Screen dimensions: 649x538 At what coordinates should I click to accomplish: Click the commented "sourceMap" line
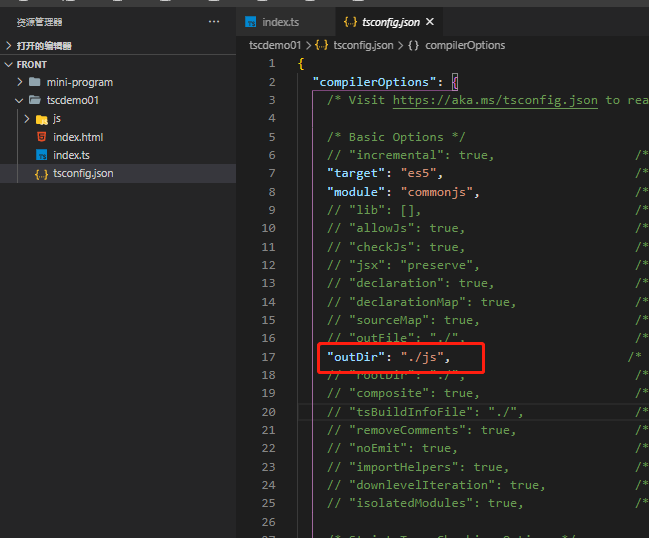[x=404, y=320]
